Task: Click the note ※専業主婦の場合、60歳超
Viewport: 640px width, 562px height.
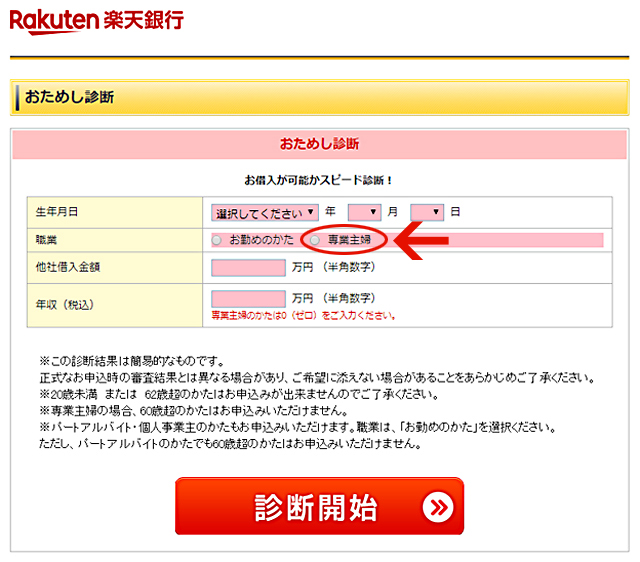Action: (193, 410)
